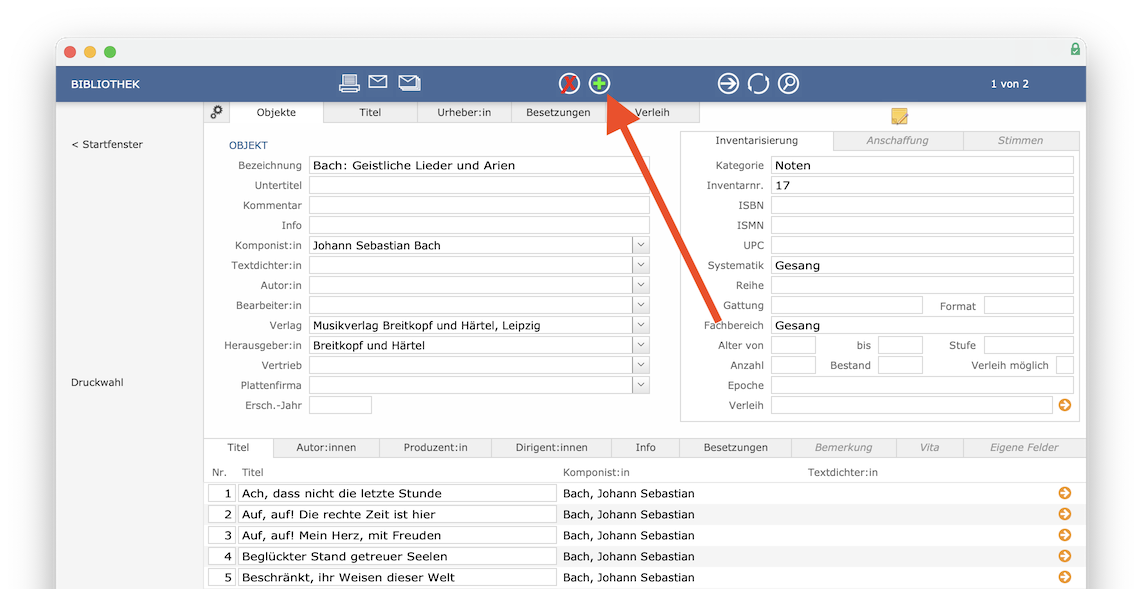1142x589 pixels.
Task: Click the Epoche input field
Action: [x=922, y=385]
